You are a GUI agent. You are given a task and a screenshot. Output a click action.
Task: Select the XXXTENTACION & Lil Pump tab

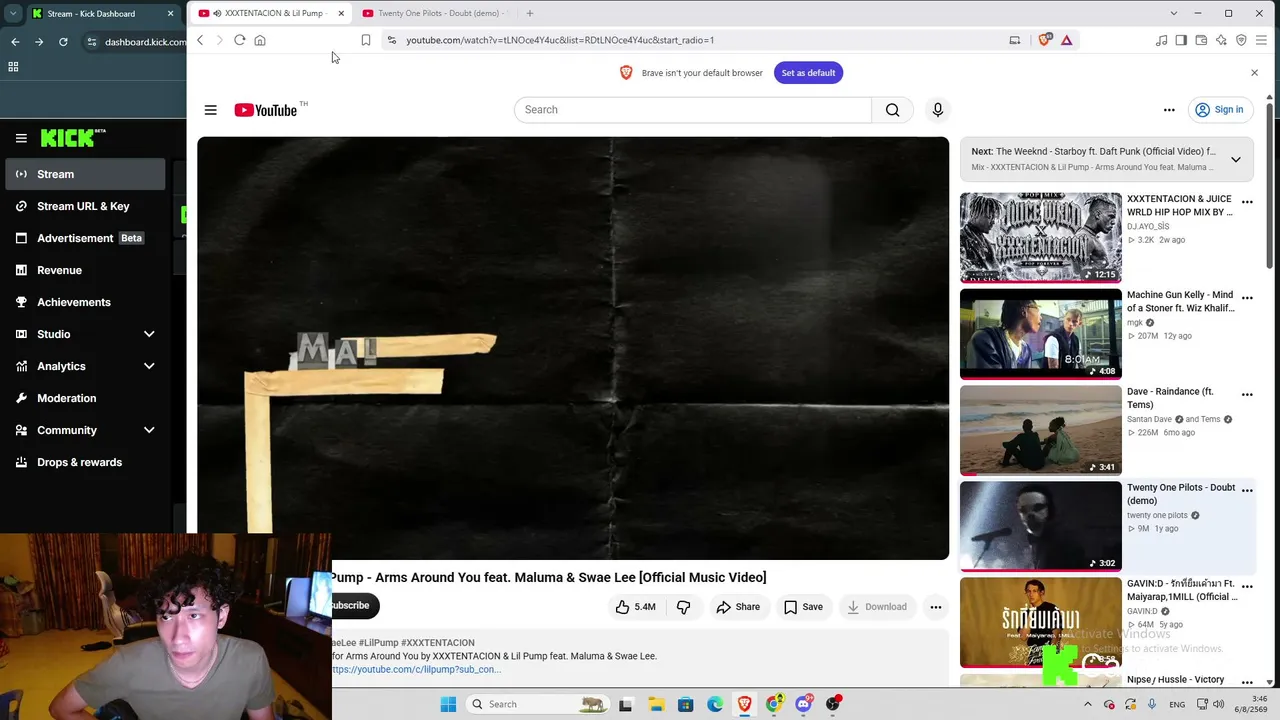272,13
